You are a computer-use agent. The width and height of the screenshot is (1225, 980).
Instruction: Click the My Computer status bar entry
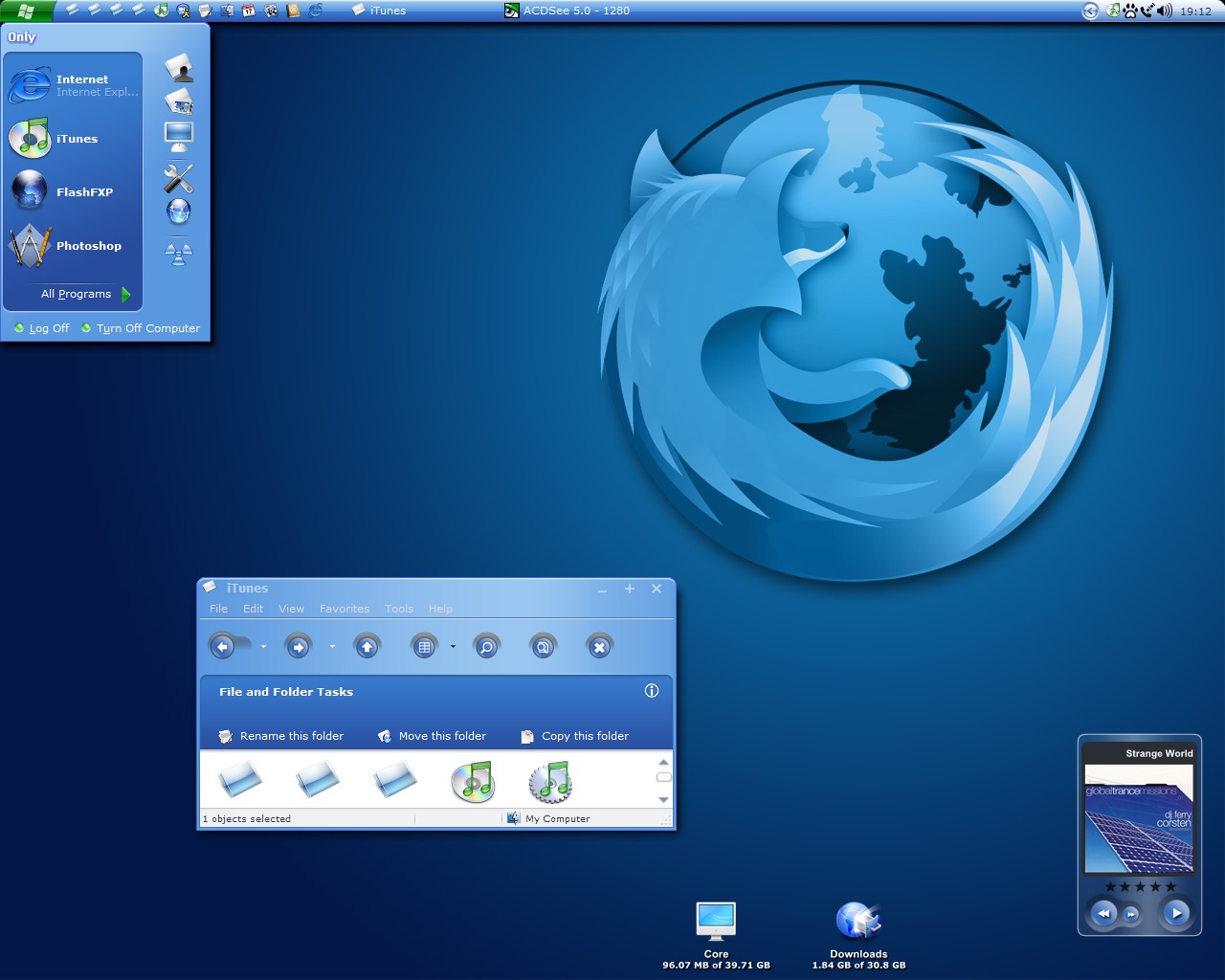548,818
